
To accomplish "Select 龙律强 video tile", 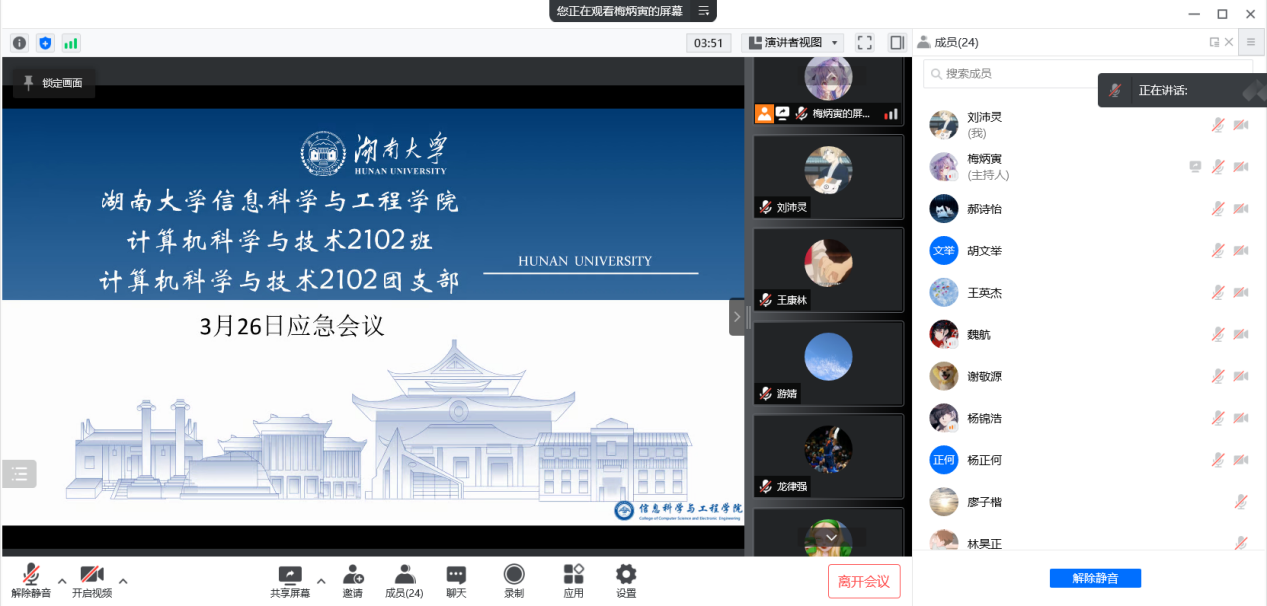I will tap(828, 456).
